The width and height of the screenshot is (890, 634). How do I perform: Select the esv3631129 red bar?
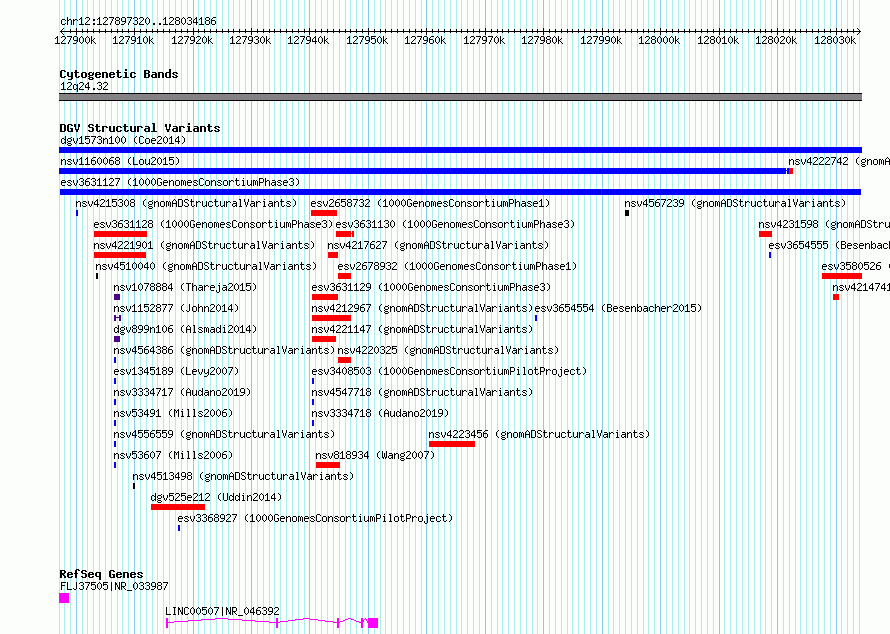(325, 297)
